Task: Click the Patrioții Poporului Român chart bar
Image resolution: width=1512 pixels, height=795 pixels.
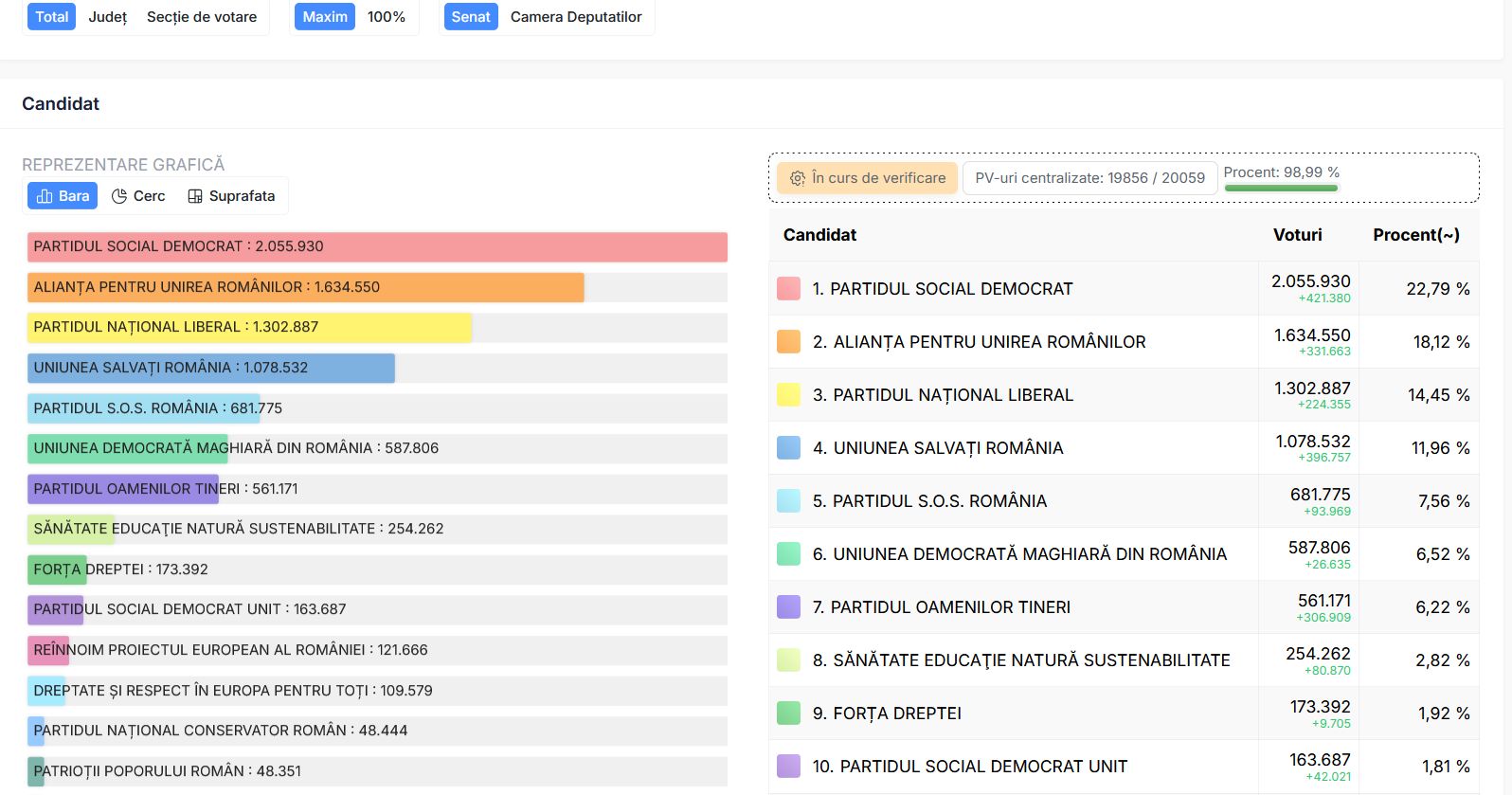Action: point(36,771)
